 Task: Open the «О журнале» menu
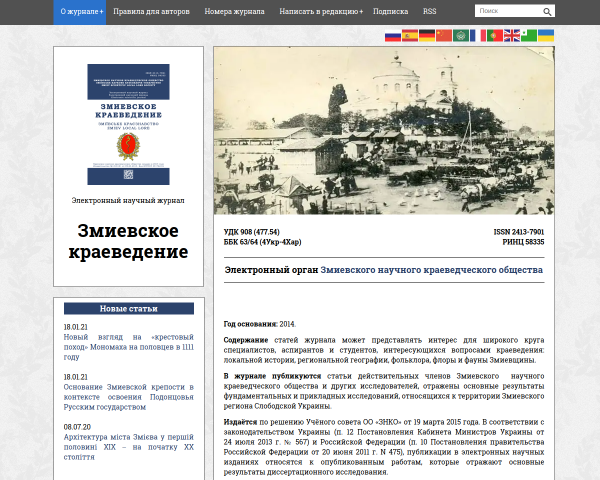click(80, 12)
